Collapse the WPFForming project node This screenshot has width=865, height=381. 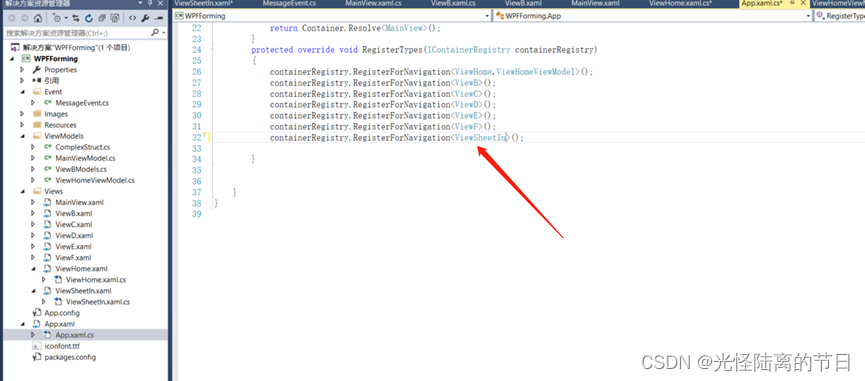click(12, 58)
